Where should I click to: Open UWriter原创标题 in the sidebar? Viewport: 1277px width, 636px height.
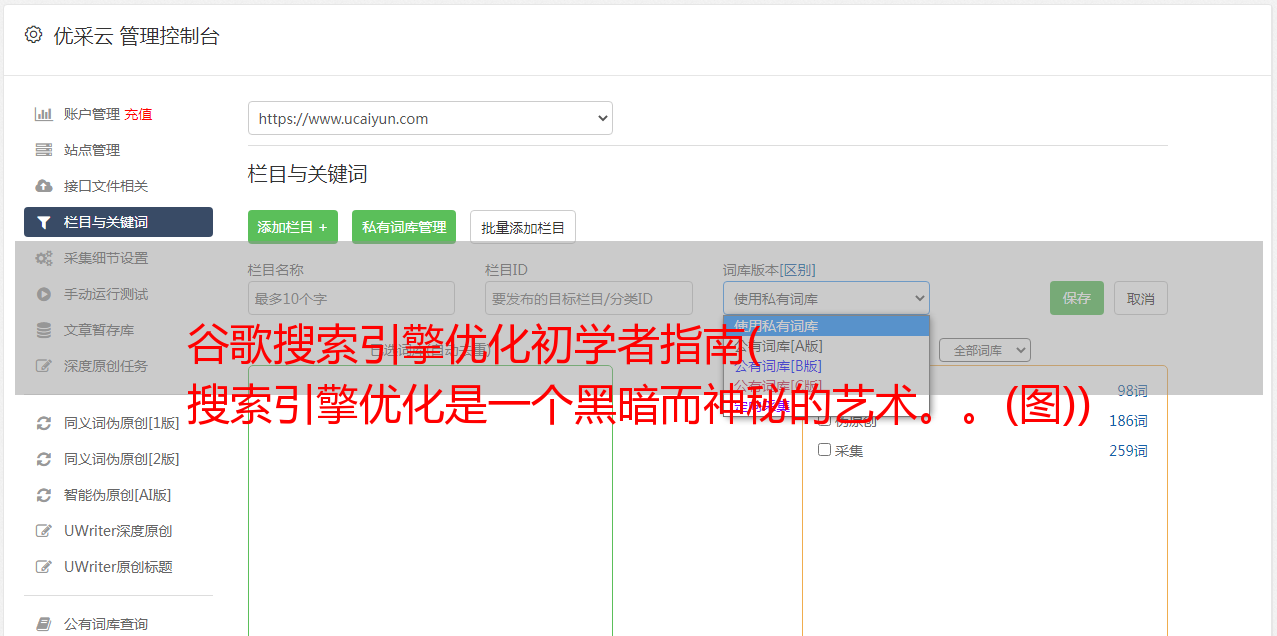(118, 567)
